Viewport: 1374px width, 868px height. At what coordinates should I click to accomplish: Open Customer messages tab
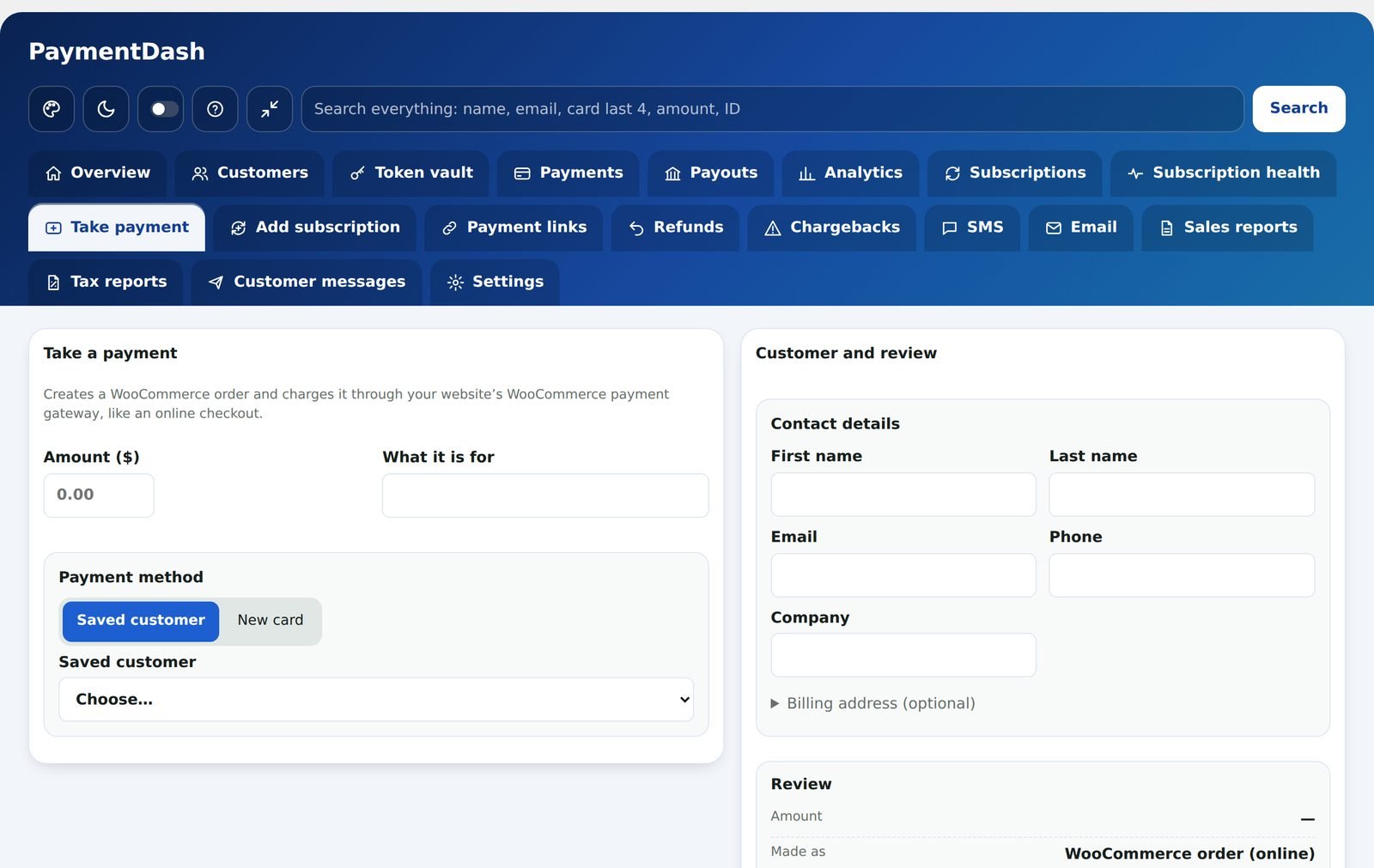click(307, 282)
